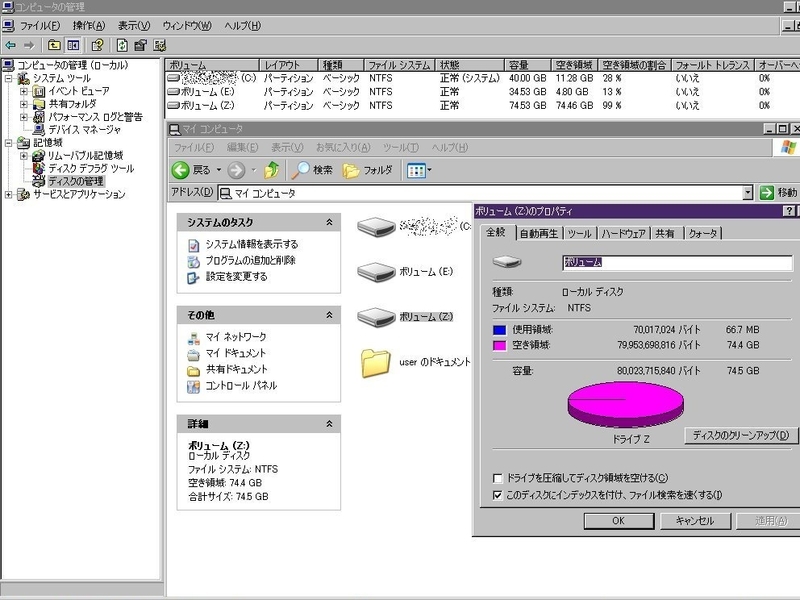Select ディスク デフラグ ツール in the tree

(x=91, y=168)
